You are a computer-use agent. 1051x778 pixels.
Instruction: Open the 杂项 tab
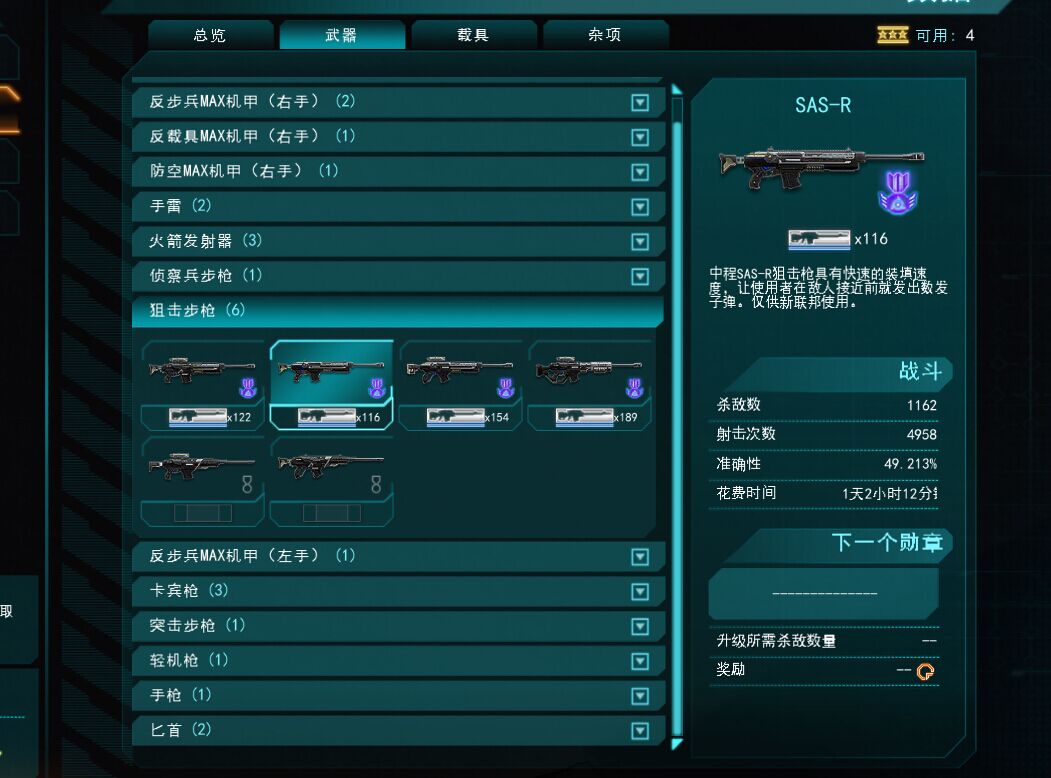click(x=605, y=35)
